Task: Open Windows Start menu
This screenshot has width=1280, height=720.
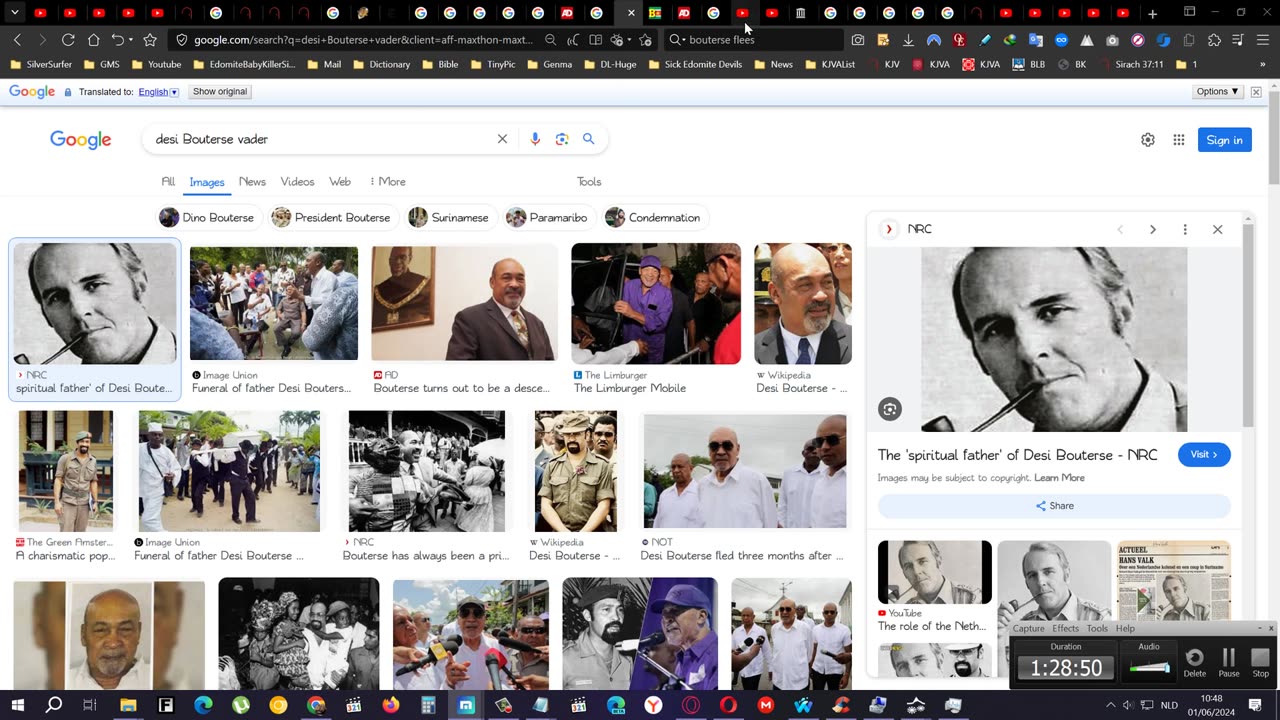Action: coord(17,705)
